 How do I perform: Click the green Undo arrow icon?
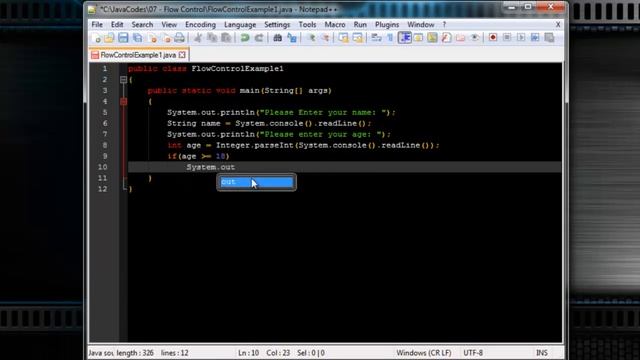coord(245,38)
